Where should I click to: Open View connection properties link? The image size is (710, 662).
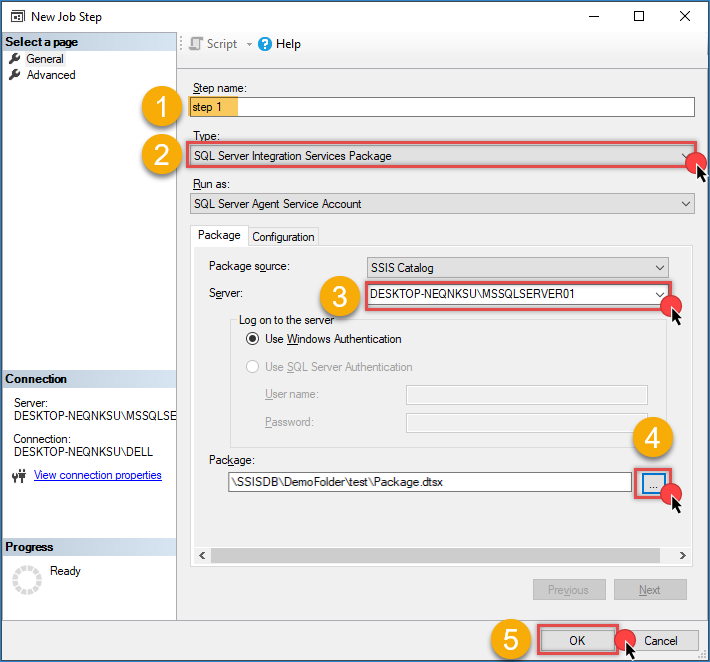[x=97, y=476]
